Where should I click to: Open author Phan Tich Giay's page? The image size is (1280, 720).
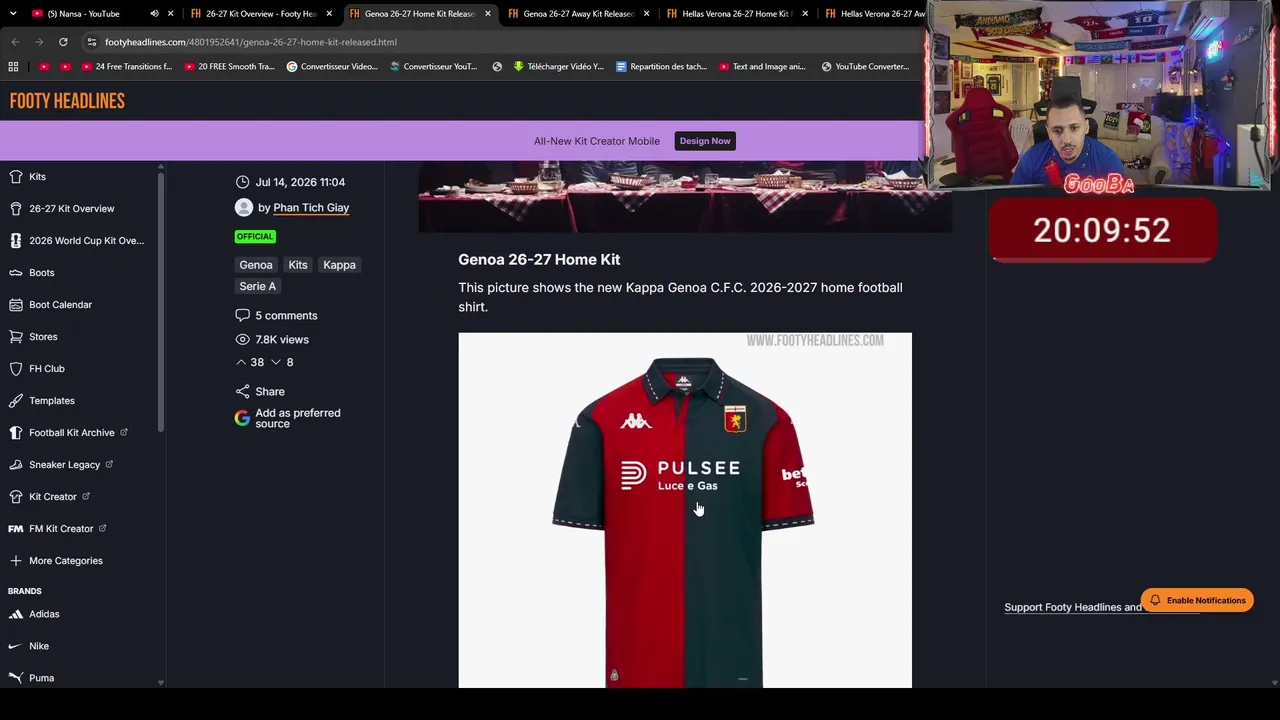click(311, 208)
